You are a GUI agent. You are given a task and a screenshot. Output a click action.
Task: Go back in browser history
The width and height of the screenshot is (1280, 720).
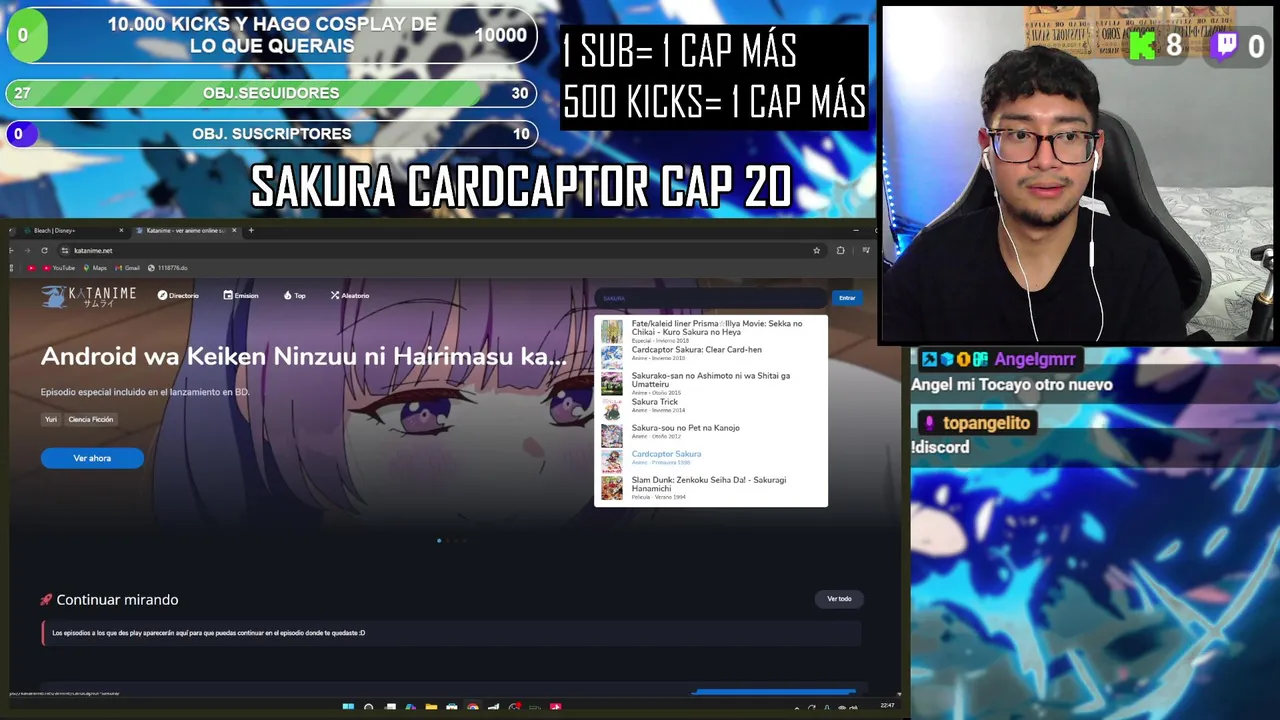tap(12, 250)
